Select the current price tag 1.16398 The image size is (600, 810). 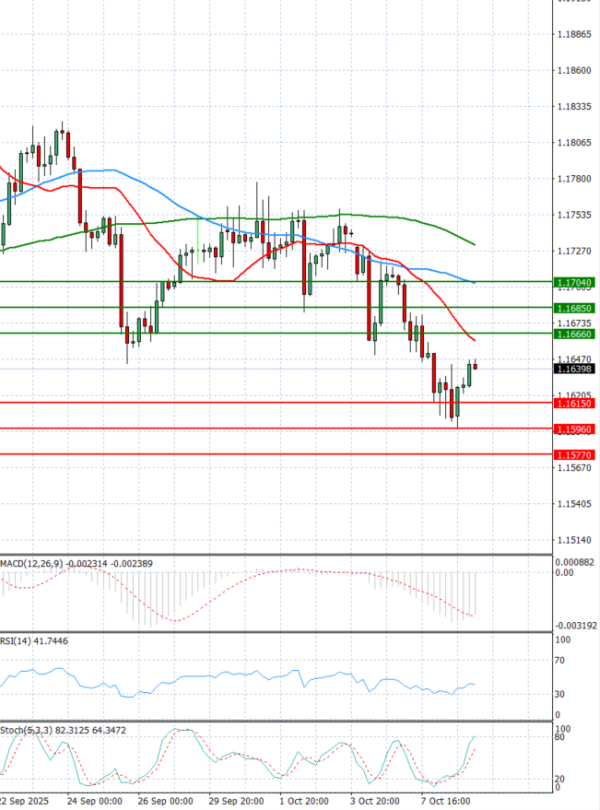575,369
